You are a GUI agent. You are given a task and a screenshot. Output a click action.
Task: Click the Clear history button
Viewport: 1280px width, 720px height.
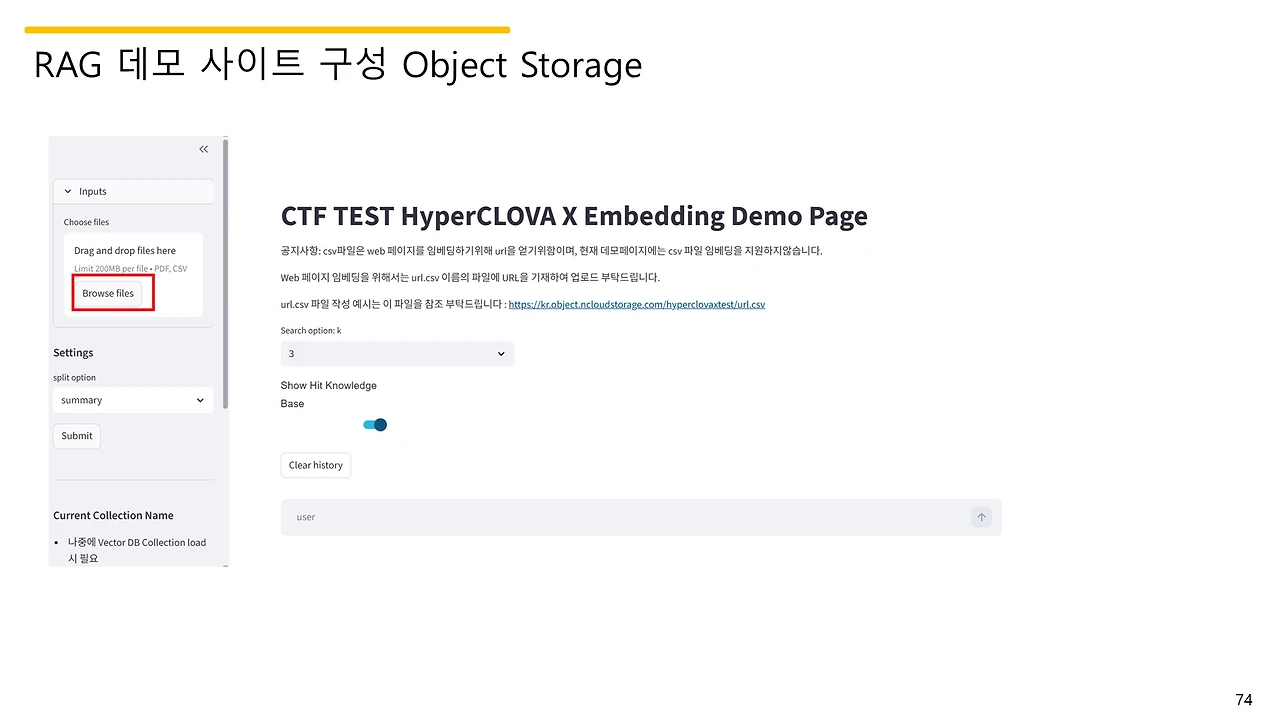point(315,465)
